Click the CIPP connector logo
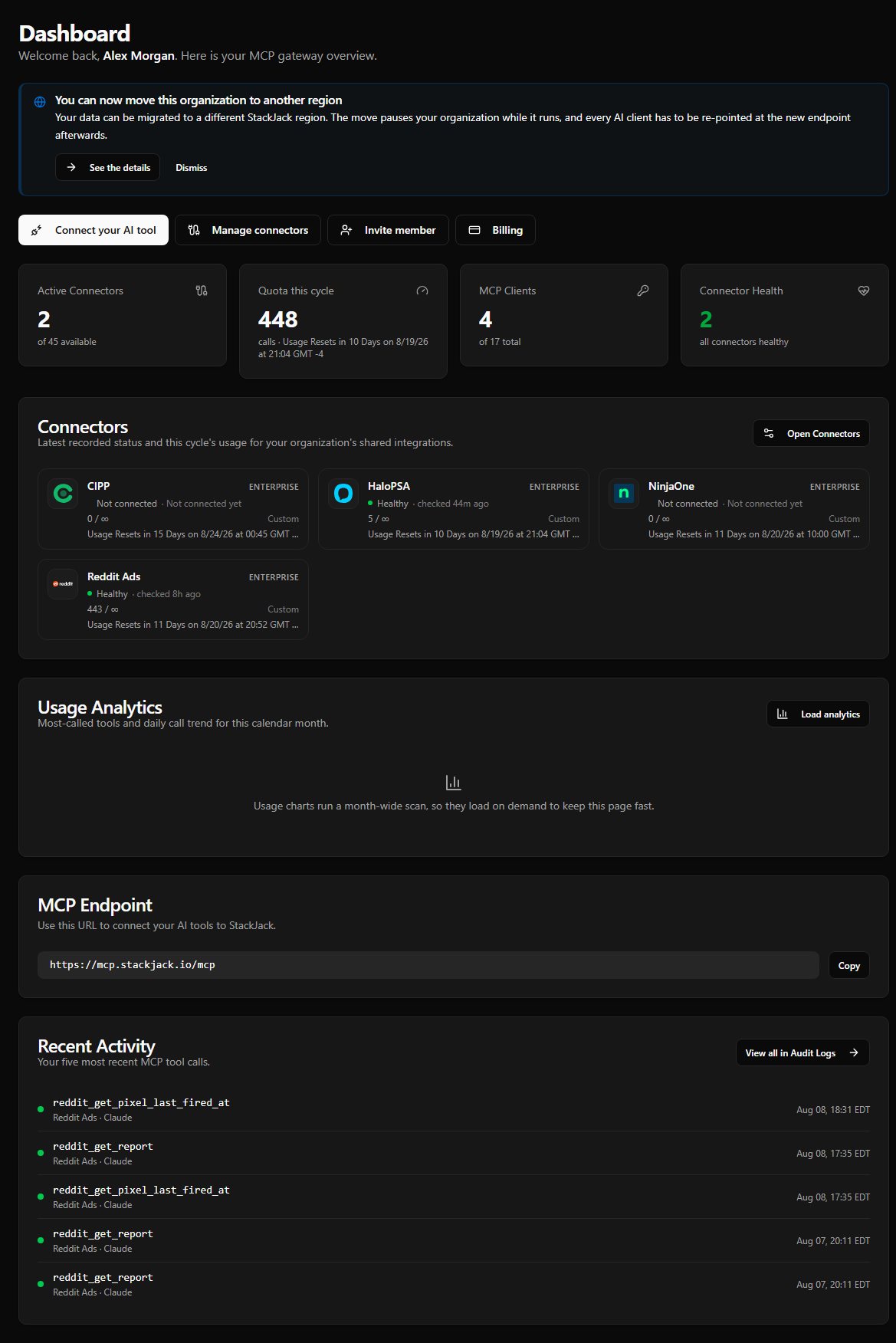Image resolution: width=896 pixels, height=1343 pixels. point(63,493)
